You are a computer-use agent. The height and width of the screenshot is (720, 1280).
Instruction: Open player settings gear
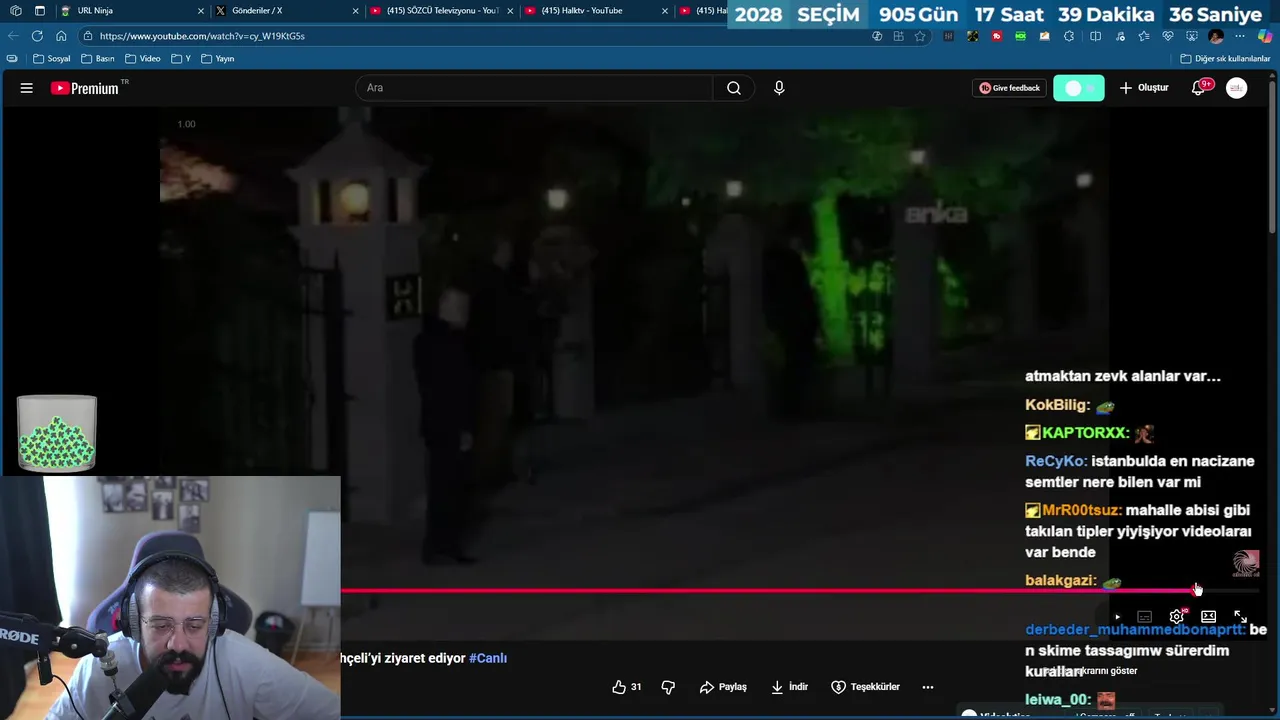click(x=1177, y=617)
